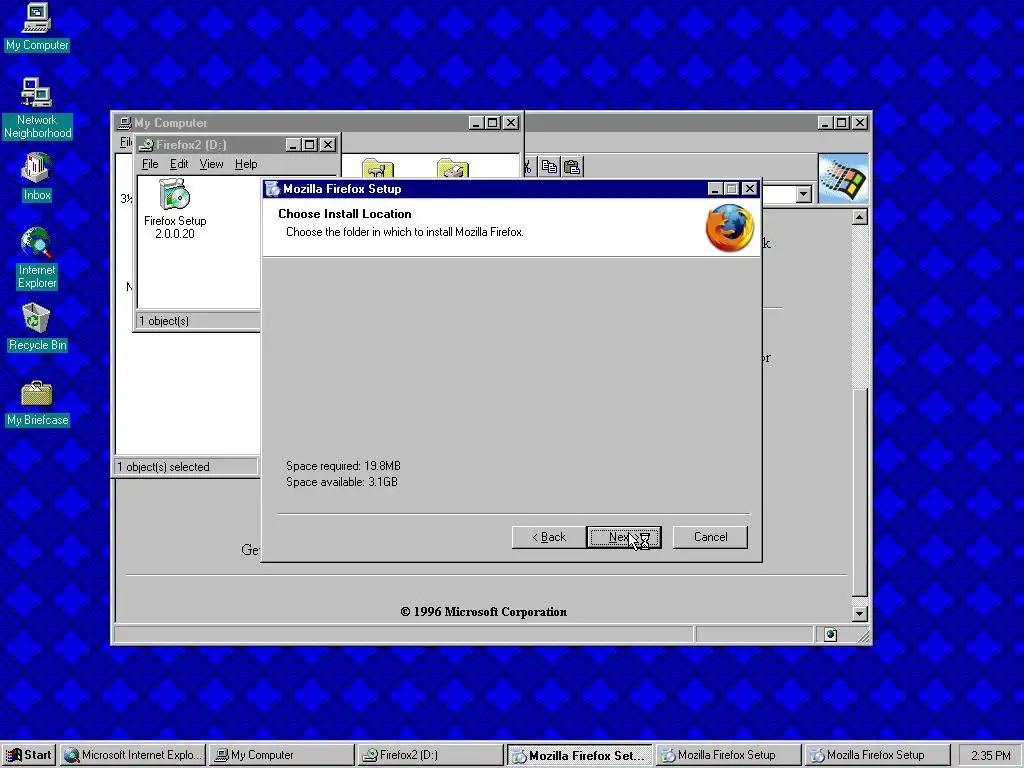Click "1 object(s)" status in Firefox2 window

click(164, 321)
